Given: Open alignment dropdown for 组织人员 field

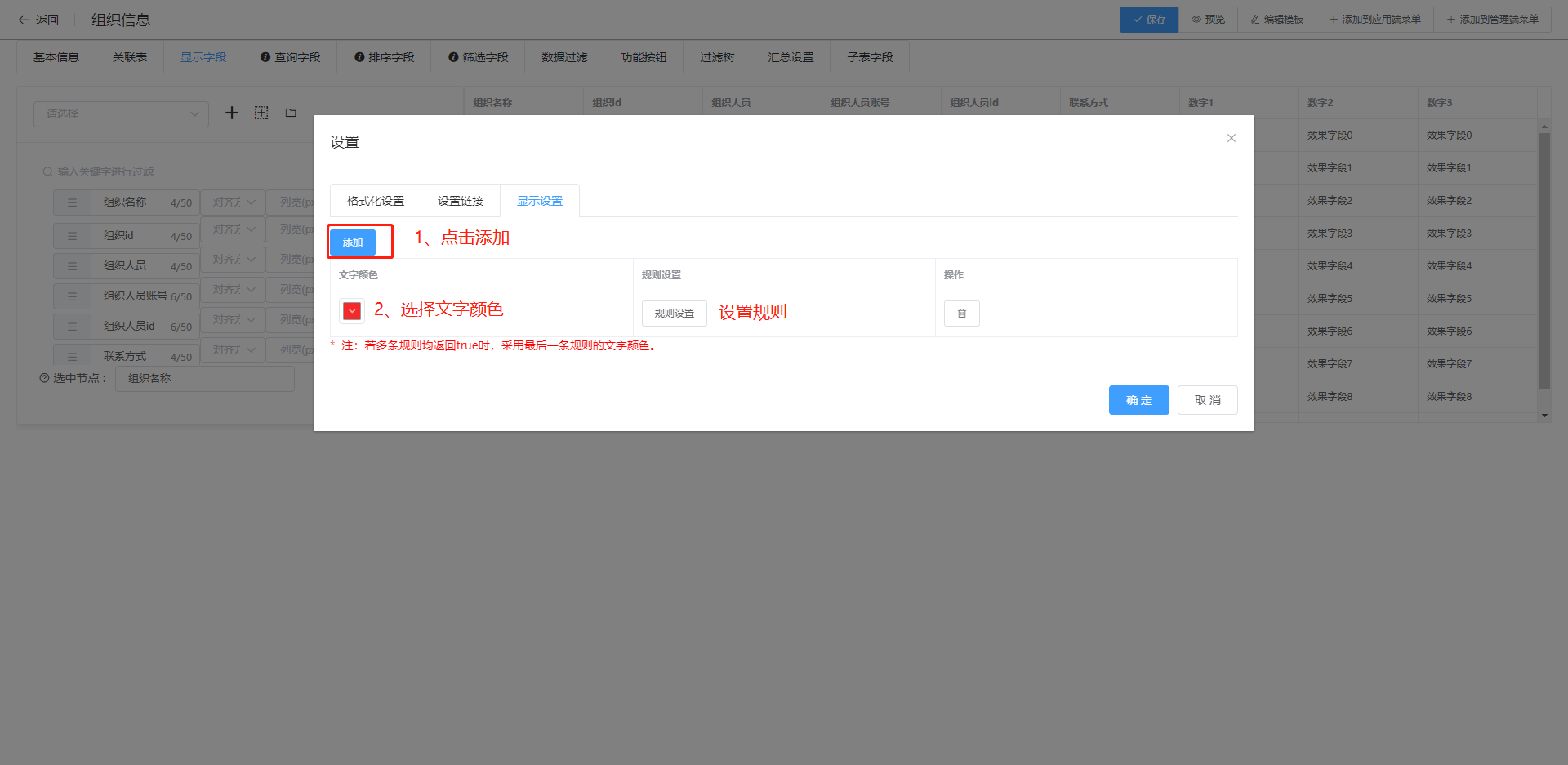Looking at the screenshot, I should pyautogui.click(x=233, y=260).
